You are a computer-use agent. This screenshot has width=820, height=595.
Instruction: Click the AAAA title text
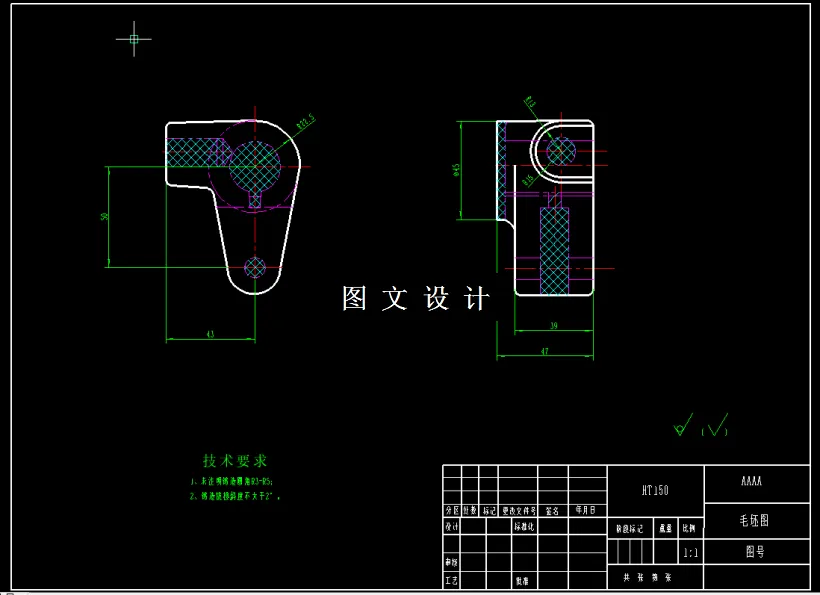(x=752, y=482)
